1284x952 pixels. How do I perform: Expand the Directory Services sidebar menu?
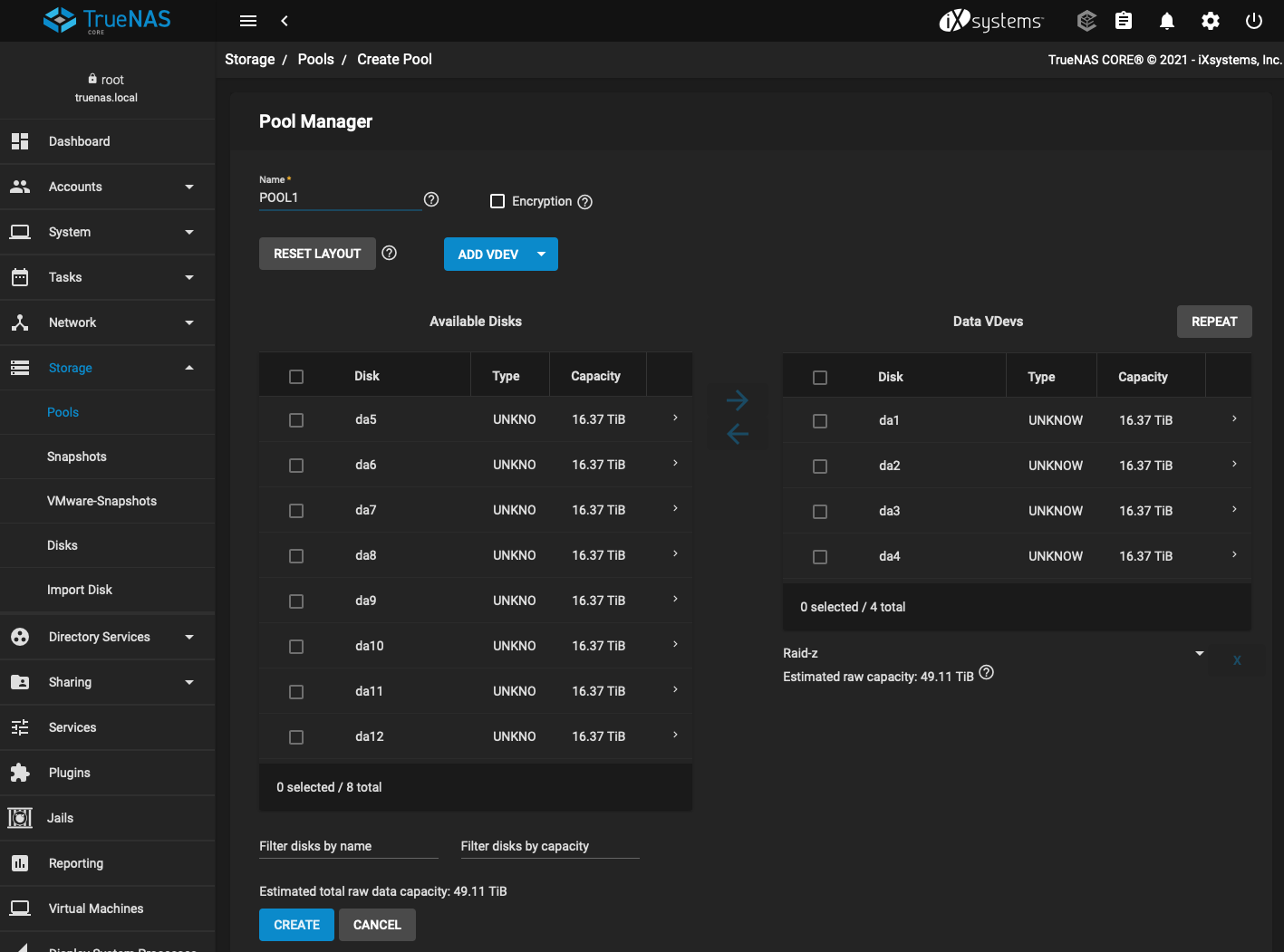click(107, 637)
